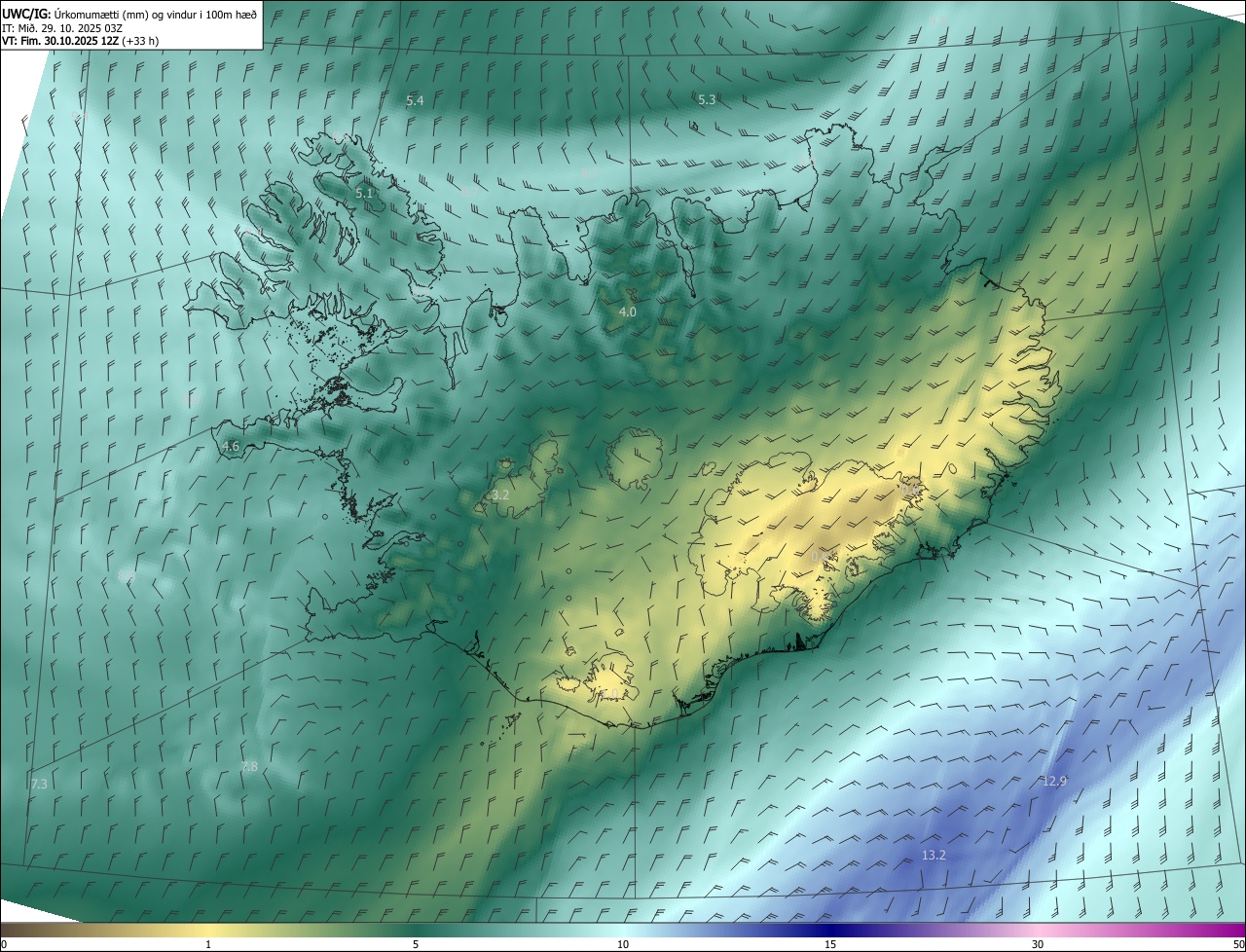Image resolution: width=1246 pixels, height=952 pixels.
Task: Click the 12.9 value over the blue area
Action: tap(1054, 782)
